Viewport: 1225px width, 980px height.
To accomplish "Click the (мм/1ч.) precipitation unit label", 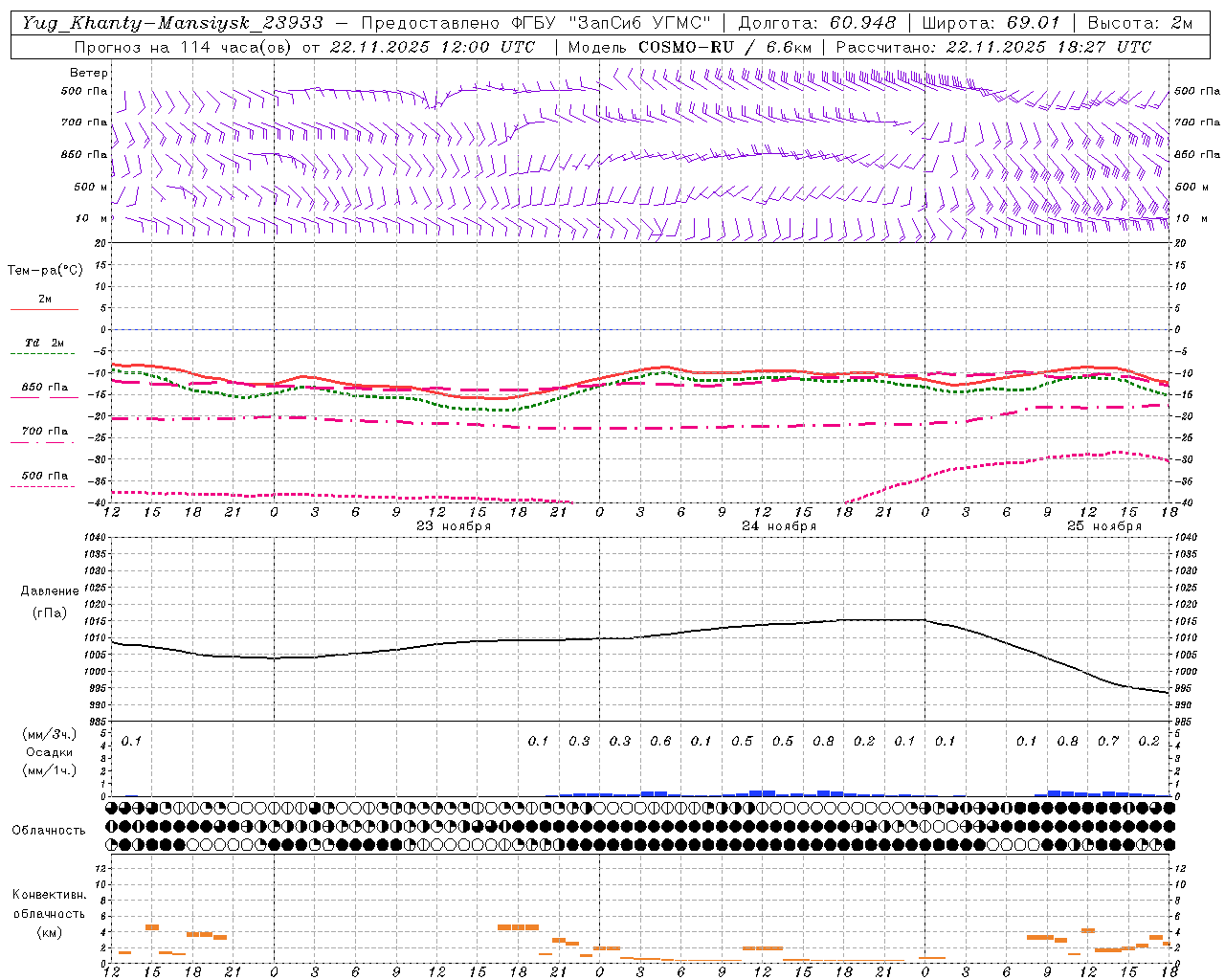I will (x=50, y=770).
